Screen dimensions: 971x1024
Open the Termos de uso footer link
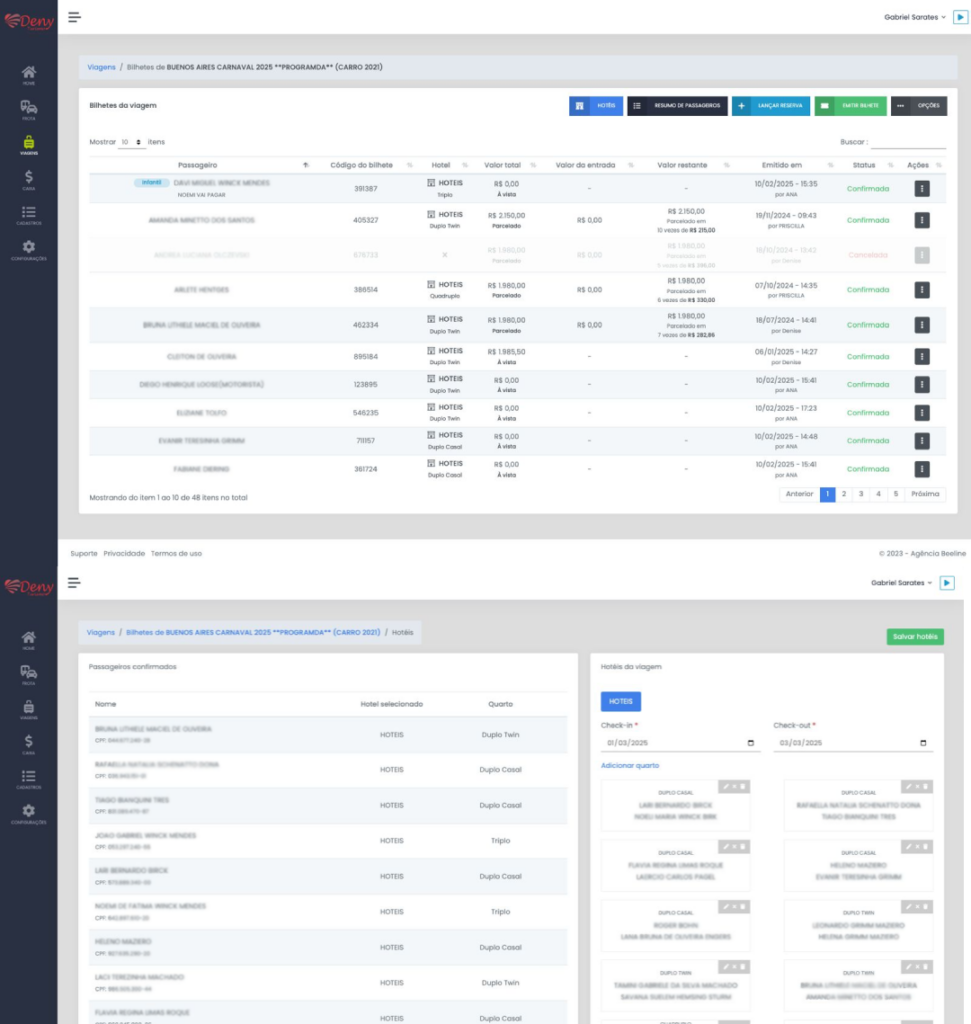tap(176, 553)
